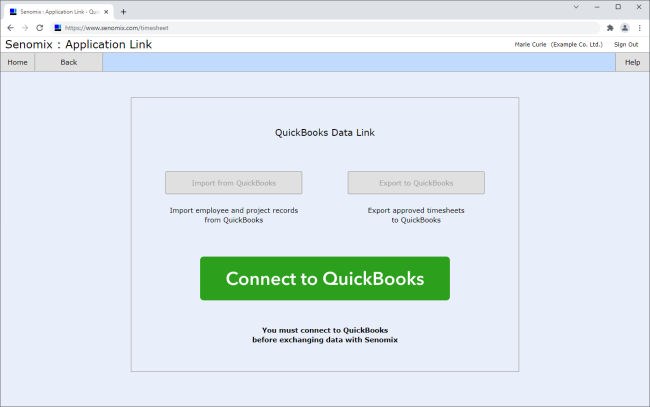The width and height of the screenshot is (650, 407).
Task: Maximize the browser window
Action: click(618, 7)
